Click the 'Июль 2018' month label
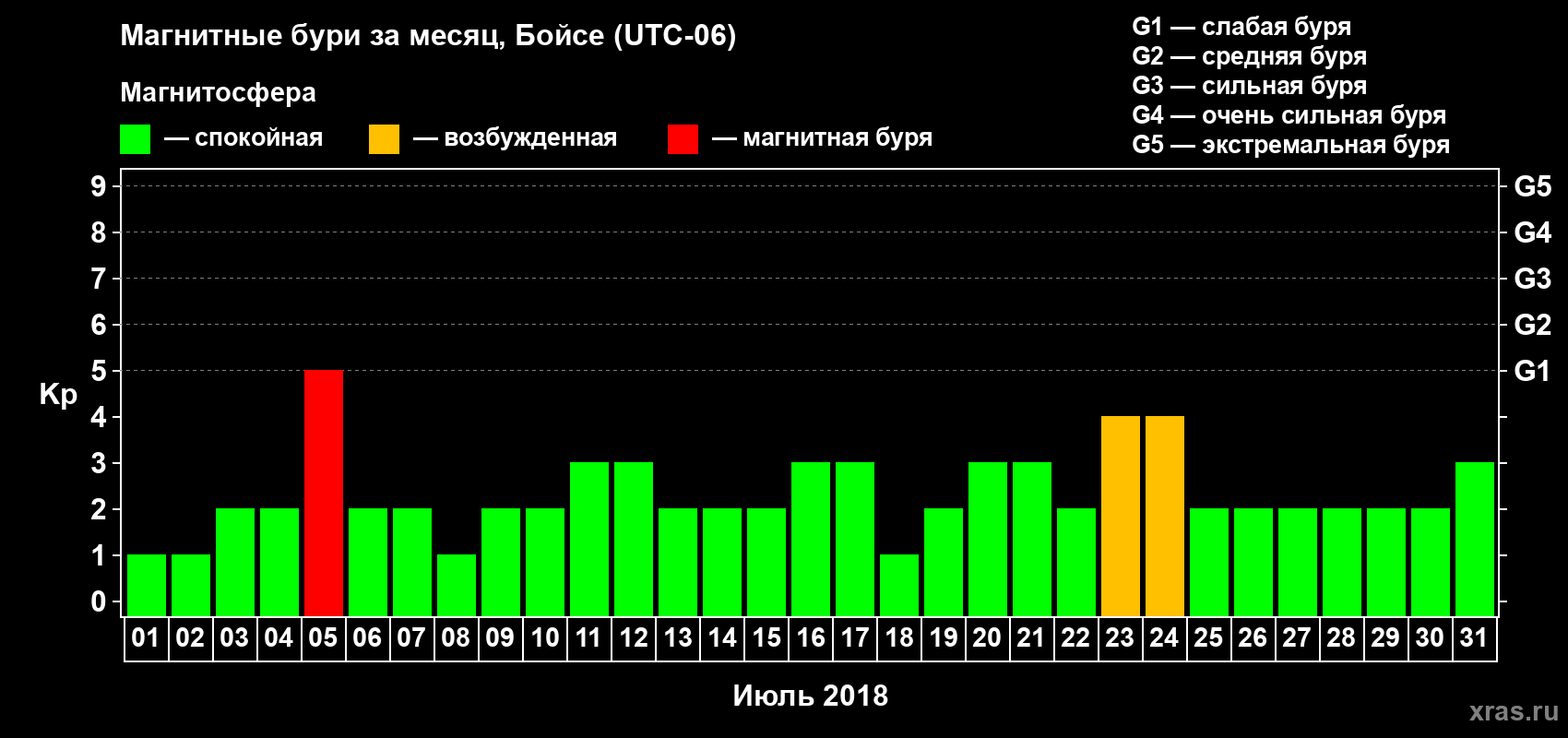This screenshot has width=1568, height=738. [x=810, y=696]
